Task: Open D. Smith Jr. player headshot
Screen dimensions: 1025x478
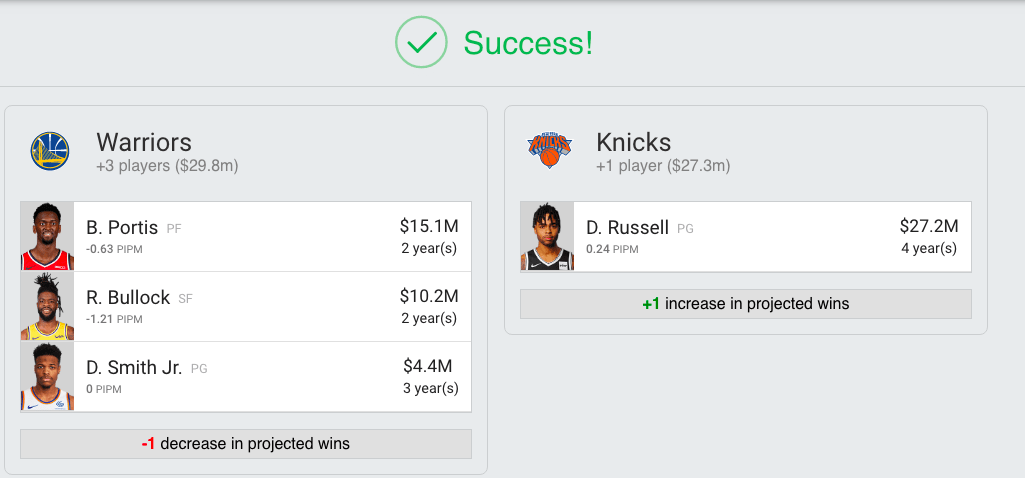Action: (x=47, y=377)
